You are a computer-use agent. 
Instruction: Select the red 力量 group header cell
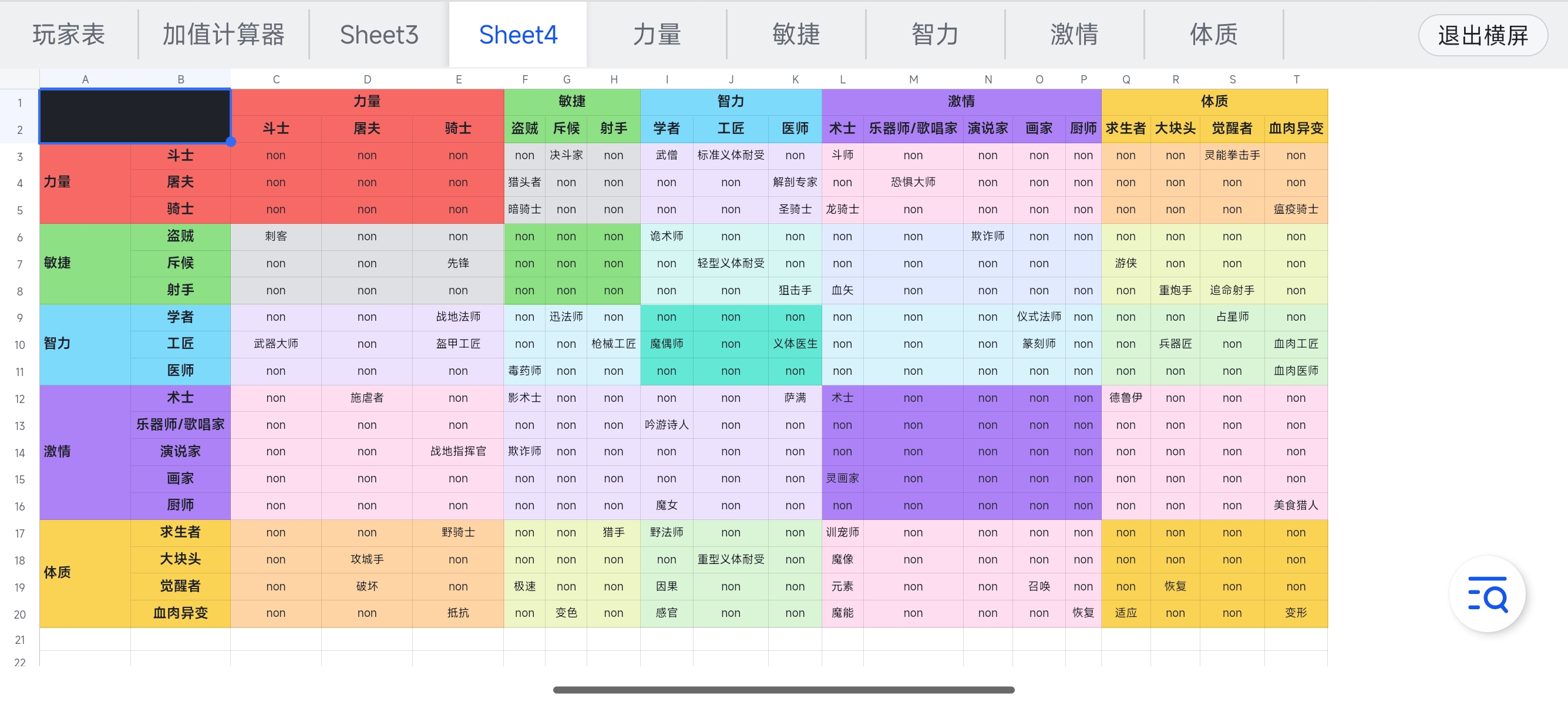(367, 102)
